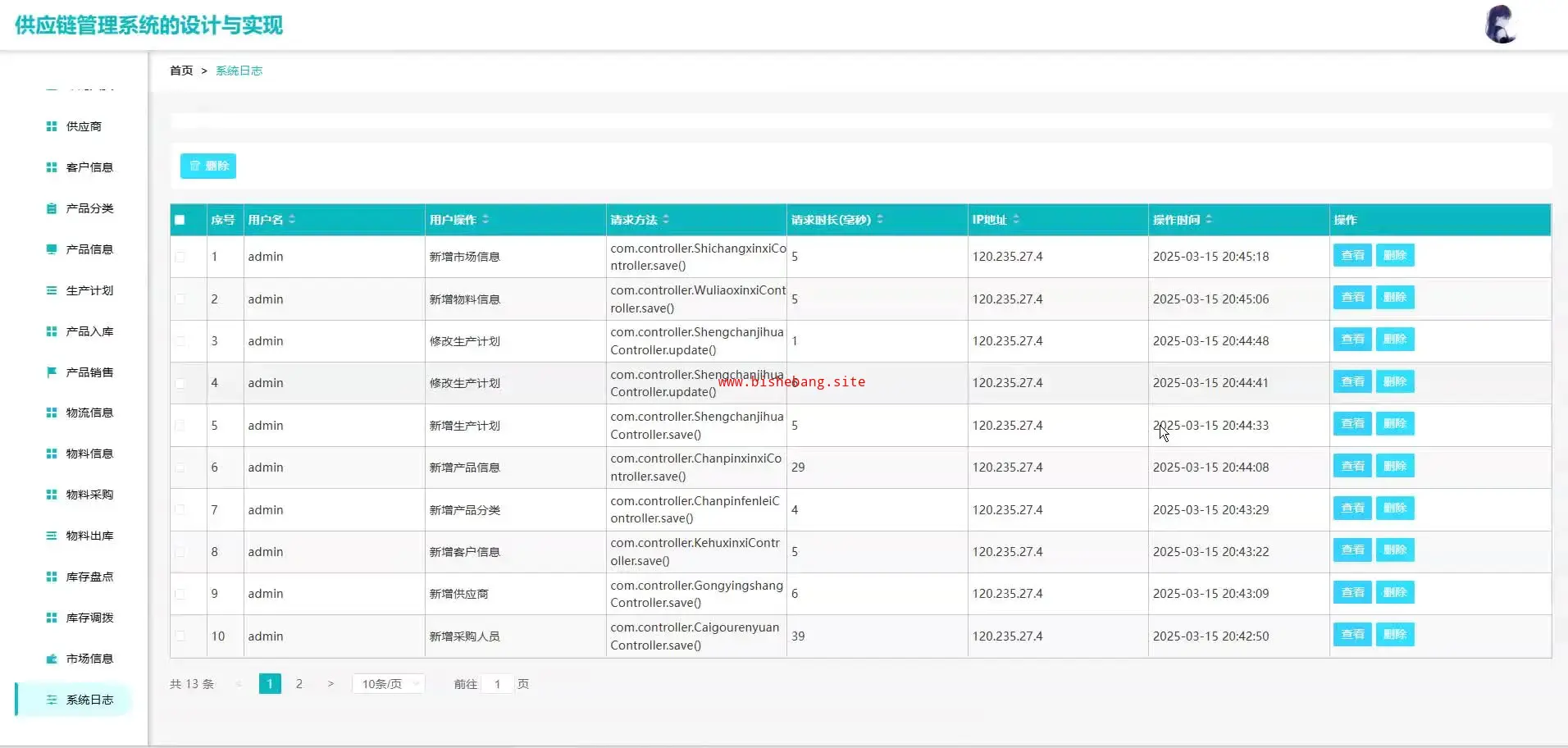Click the 生产计划 list icon in sidebar
This screenshot has width=1568, height=748.
pyautogui.click(x=52, y=290)
